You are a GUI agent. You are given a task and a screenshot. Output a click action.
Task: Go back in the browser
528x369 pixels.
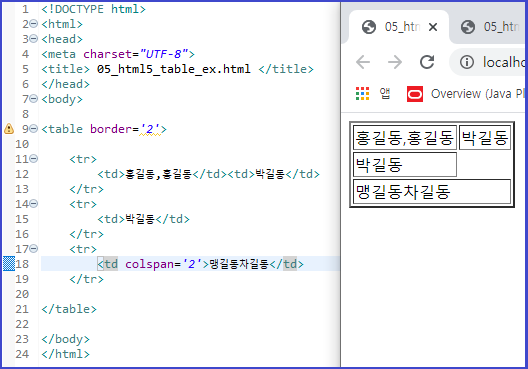point(363,62)
